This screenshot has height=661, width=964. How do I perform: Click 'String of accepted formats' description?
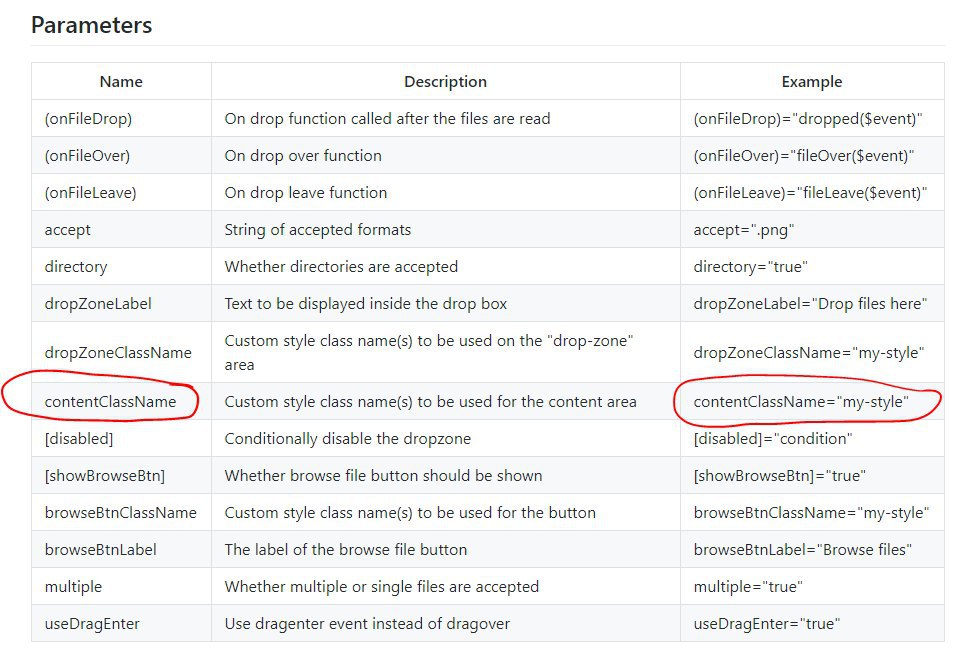[x=318, y=230]
